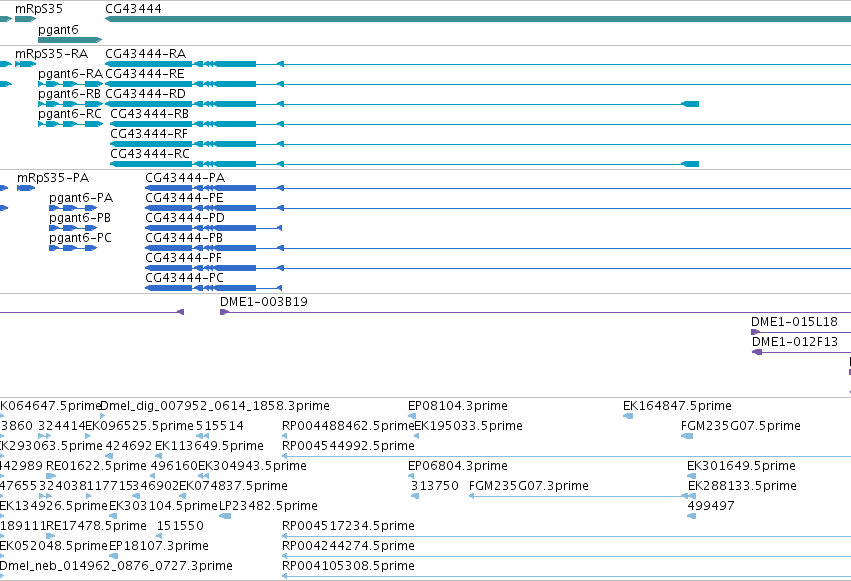
Task: Select EST EK113649.5prime
Action: click(x=209, y=446)
